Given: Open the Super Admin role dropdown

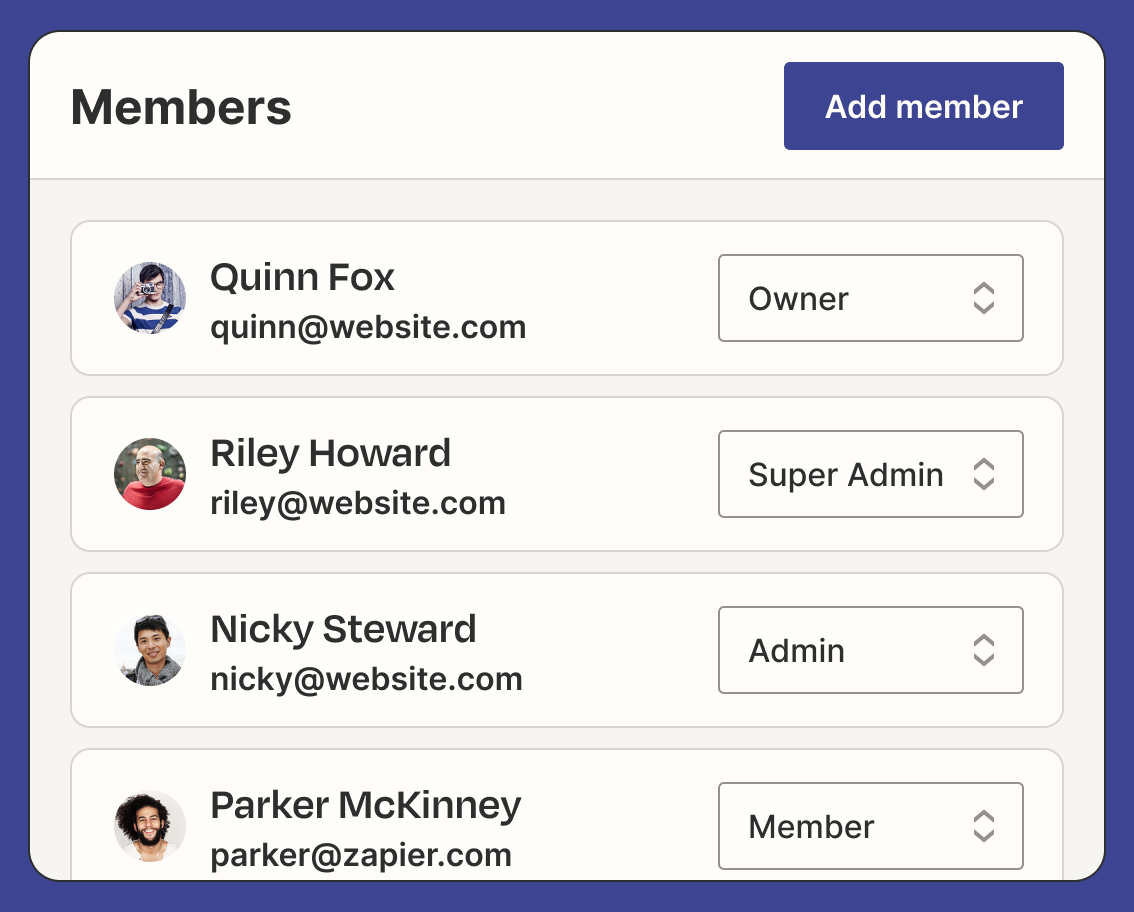Looking at the screenshot, I should pyautogui.click(x=870, y=474).
